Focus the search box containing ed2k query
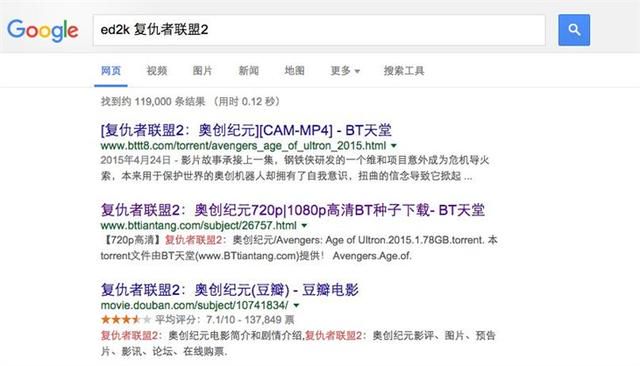 pyautogui.click(x=319, y=30)
